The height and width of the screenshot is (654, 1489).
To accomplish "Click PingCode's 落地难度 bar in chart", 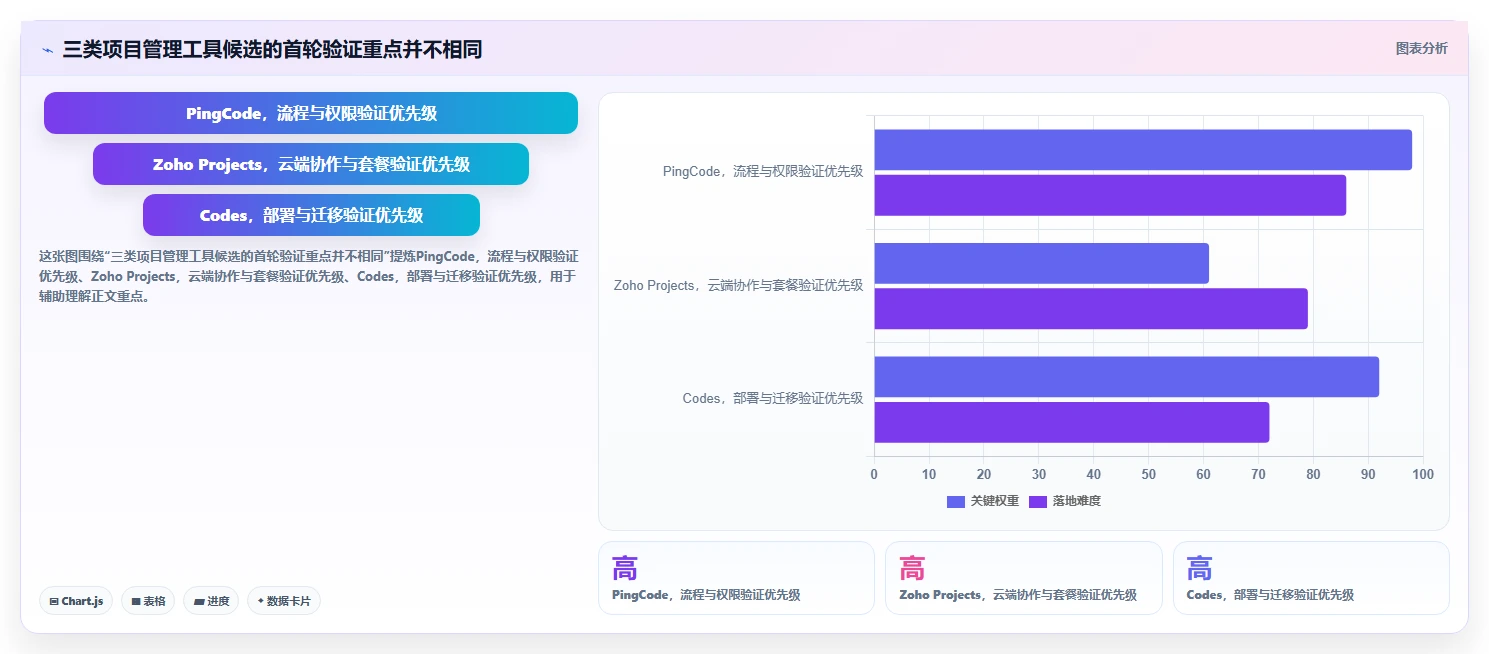I will pyautogui.click(x=1110, y=195).
